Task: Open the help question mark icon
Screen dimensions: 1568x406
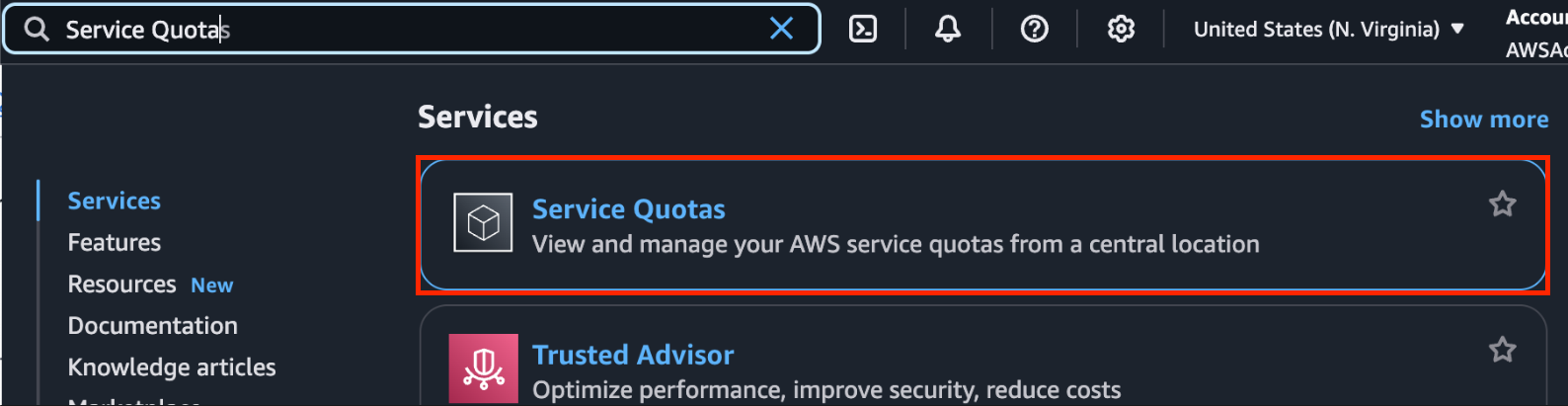Action: [x=1034, y=30]
